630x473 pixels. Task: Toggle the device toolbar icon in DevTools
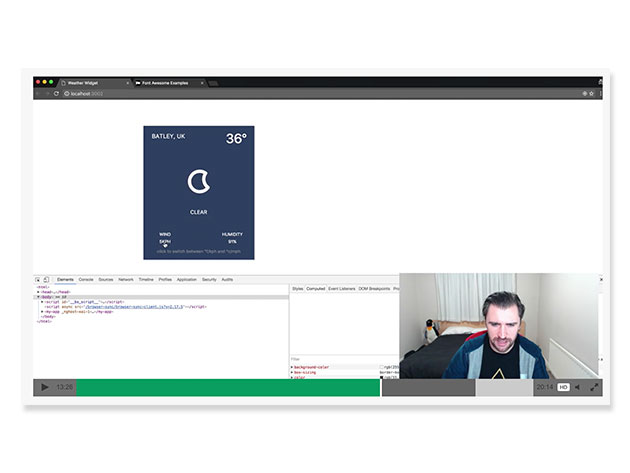click(46, 279)
